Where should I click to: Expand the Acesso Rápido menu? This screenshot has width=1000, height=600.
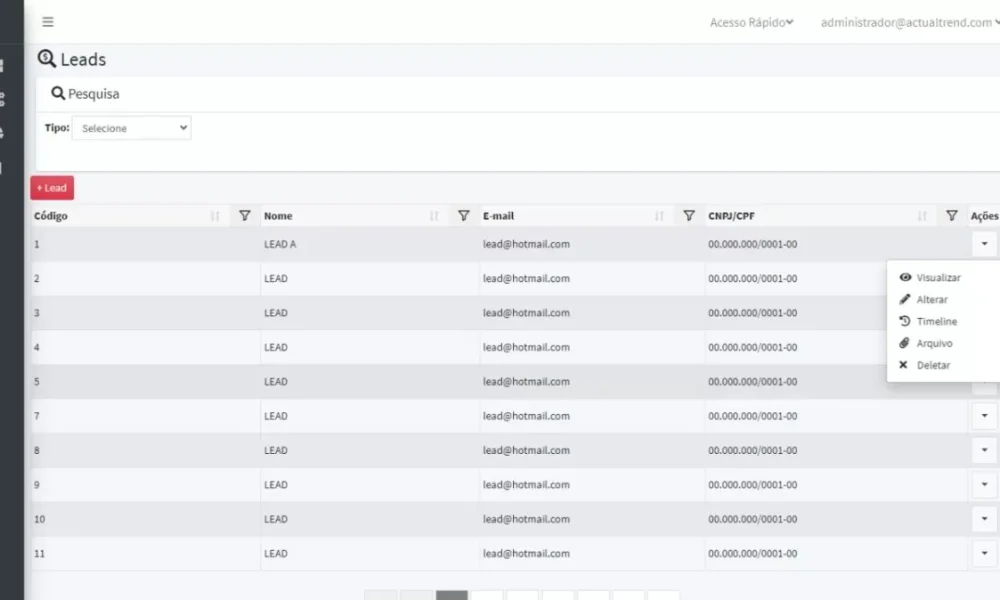point(751,22)
